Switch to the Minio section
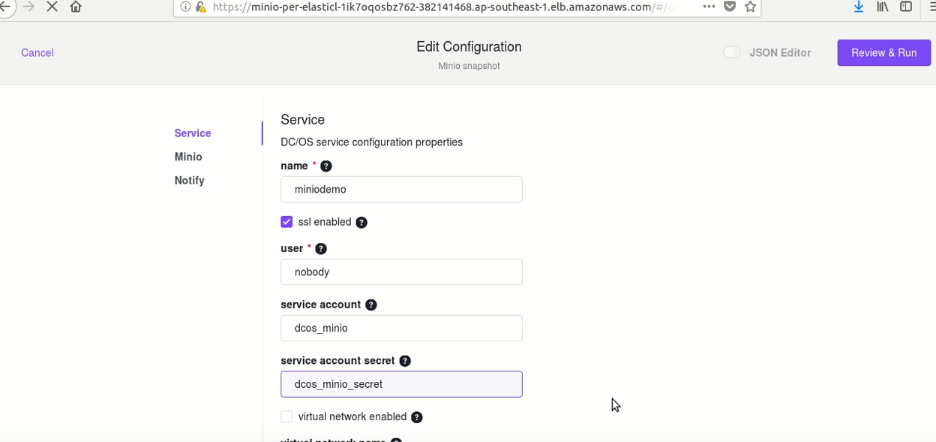The height and width of the screenshot is (442, 936). point(188,156)
